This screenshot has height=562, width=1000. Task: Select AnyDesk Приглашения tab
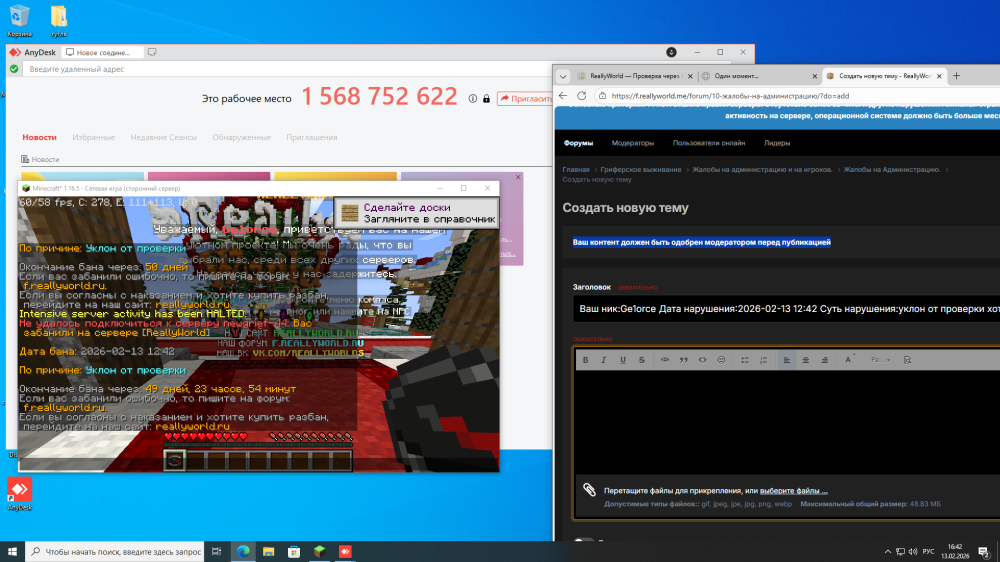pos(311,137)
